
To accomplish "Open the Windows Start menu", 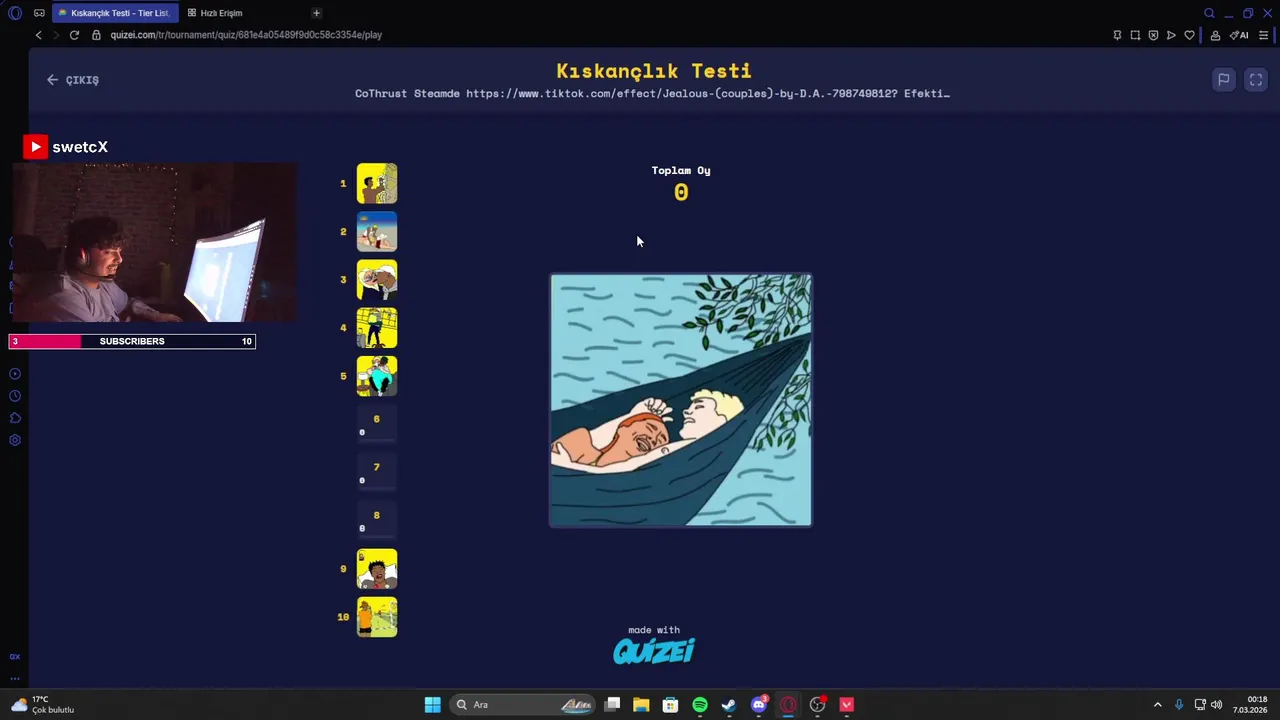I will (432, 705).
